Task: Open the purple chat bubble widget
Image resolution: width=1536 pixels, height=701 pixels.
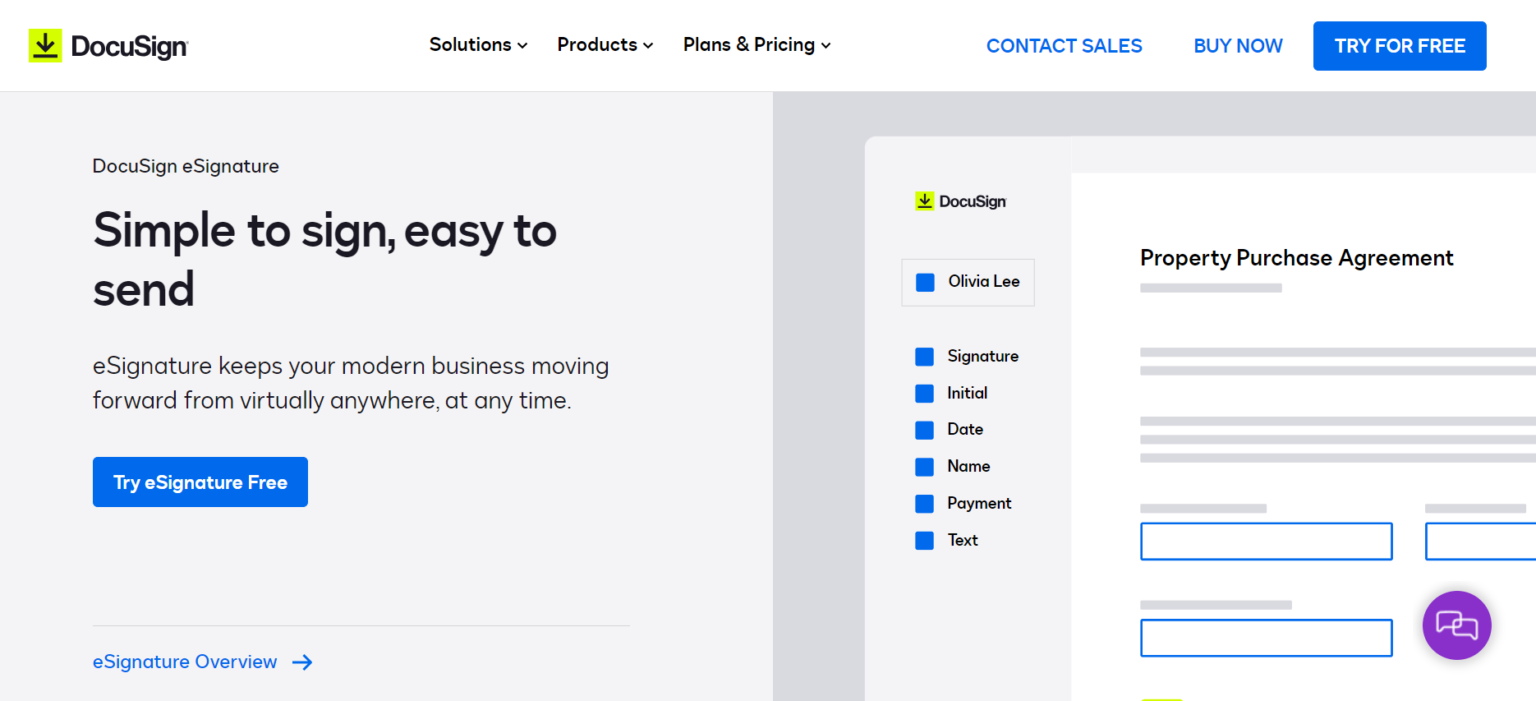Action: pyautogui.click(x=1457, y=625)
